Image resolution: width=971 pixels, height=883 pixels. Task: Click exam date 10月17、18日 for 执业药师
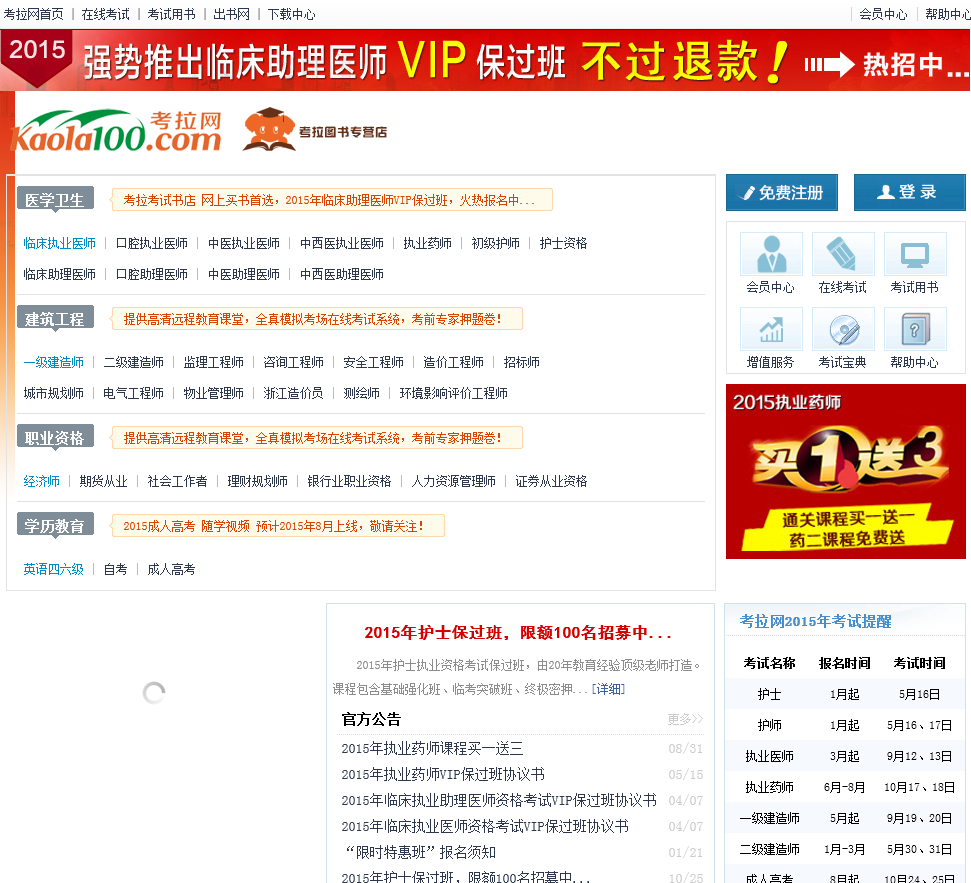click(919, 787)
